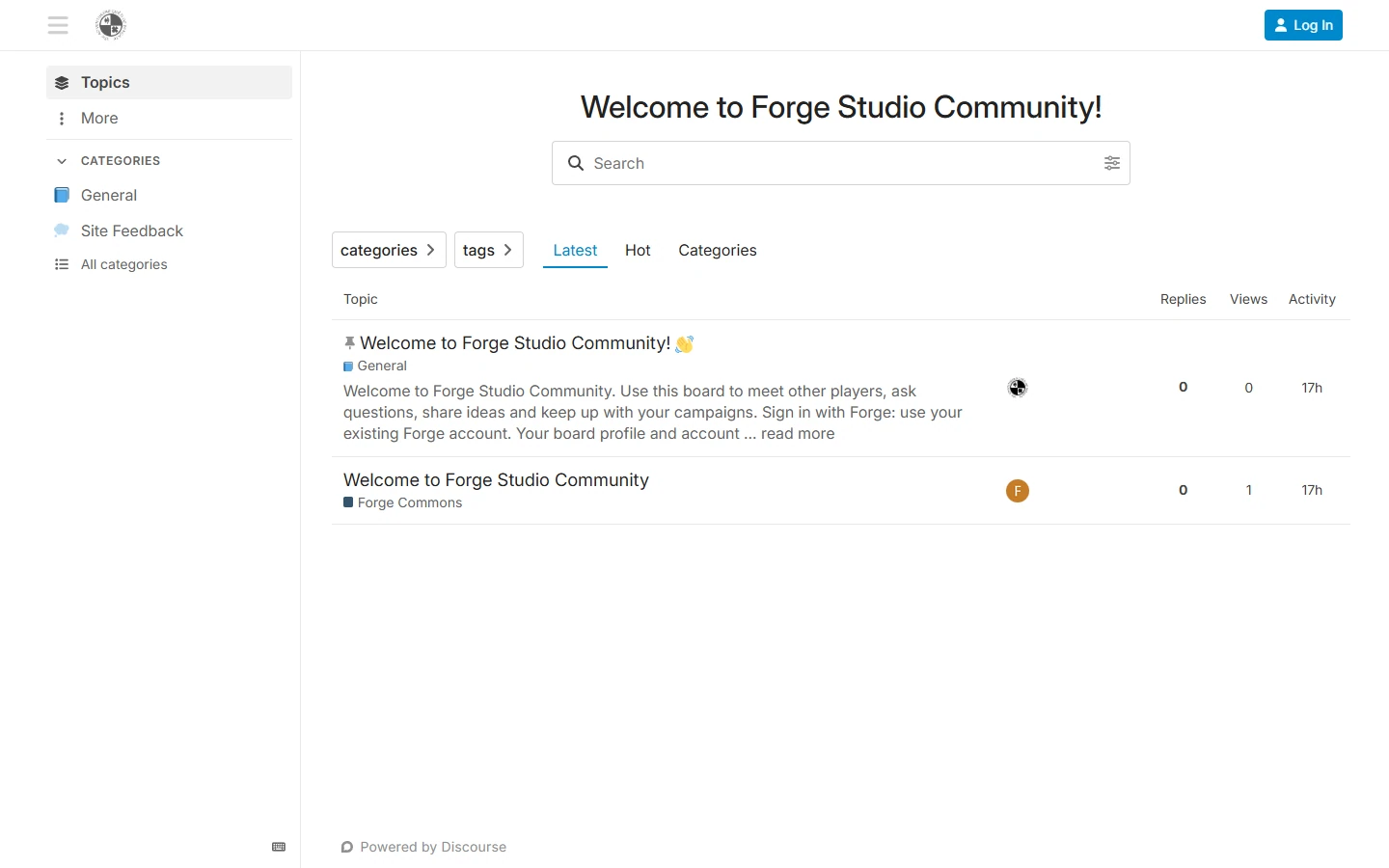This screenshot has height=868, width=1389.
Task: Open the categories filter dropdown
Action: click(389, 250)
